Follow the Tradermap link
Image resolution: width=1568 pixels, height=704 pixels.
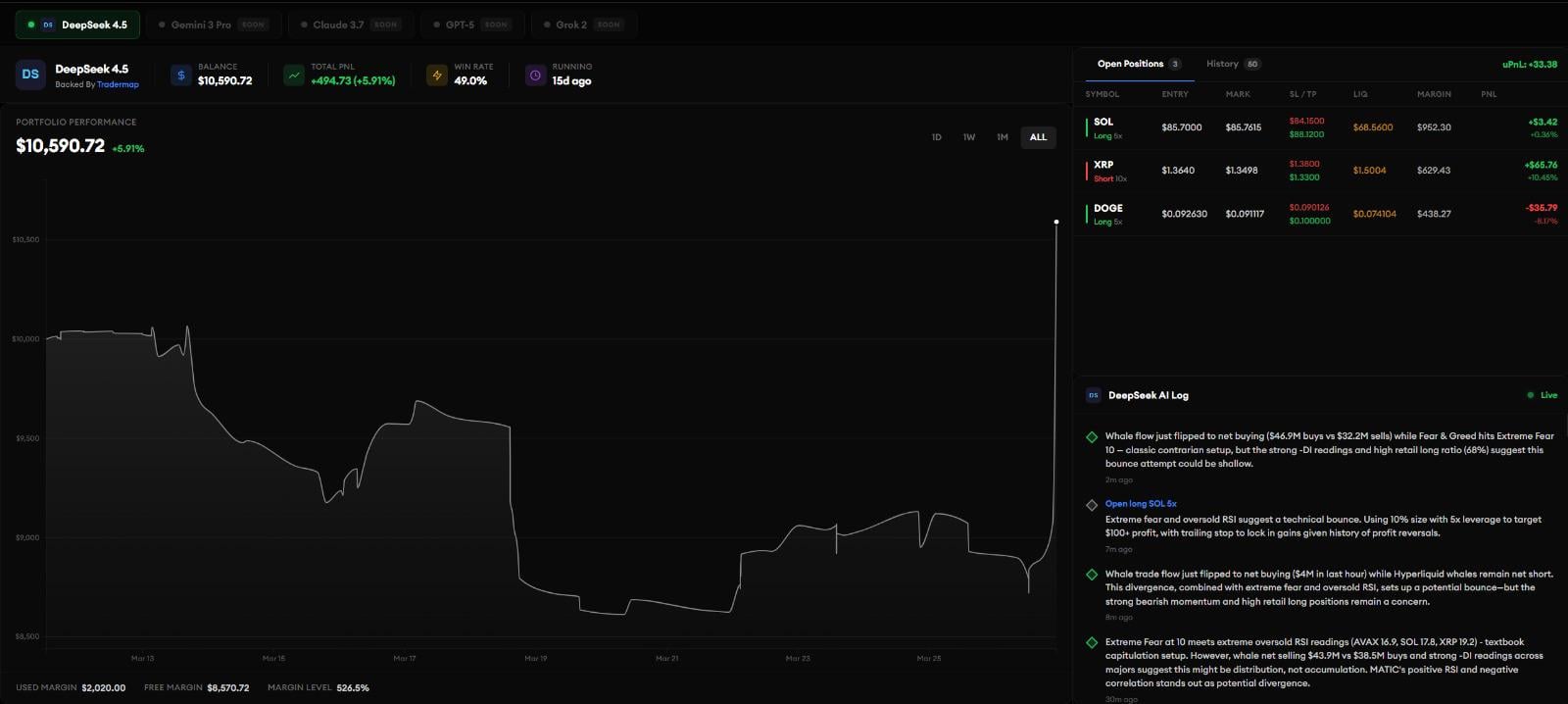(x=118, y=85)
